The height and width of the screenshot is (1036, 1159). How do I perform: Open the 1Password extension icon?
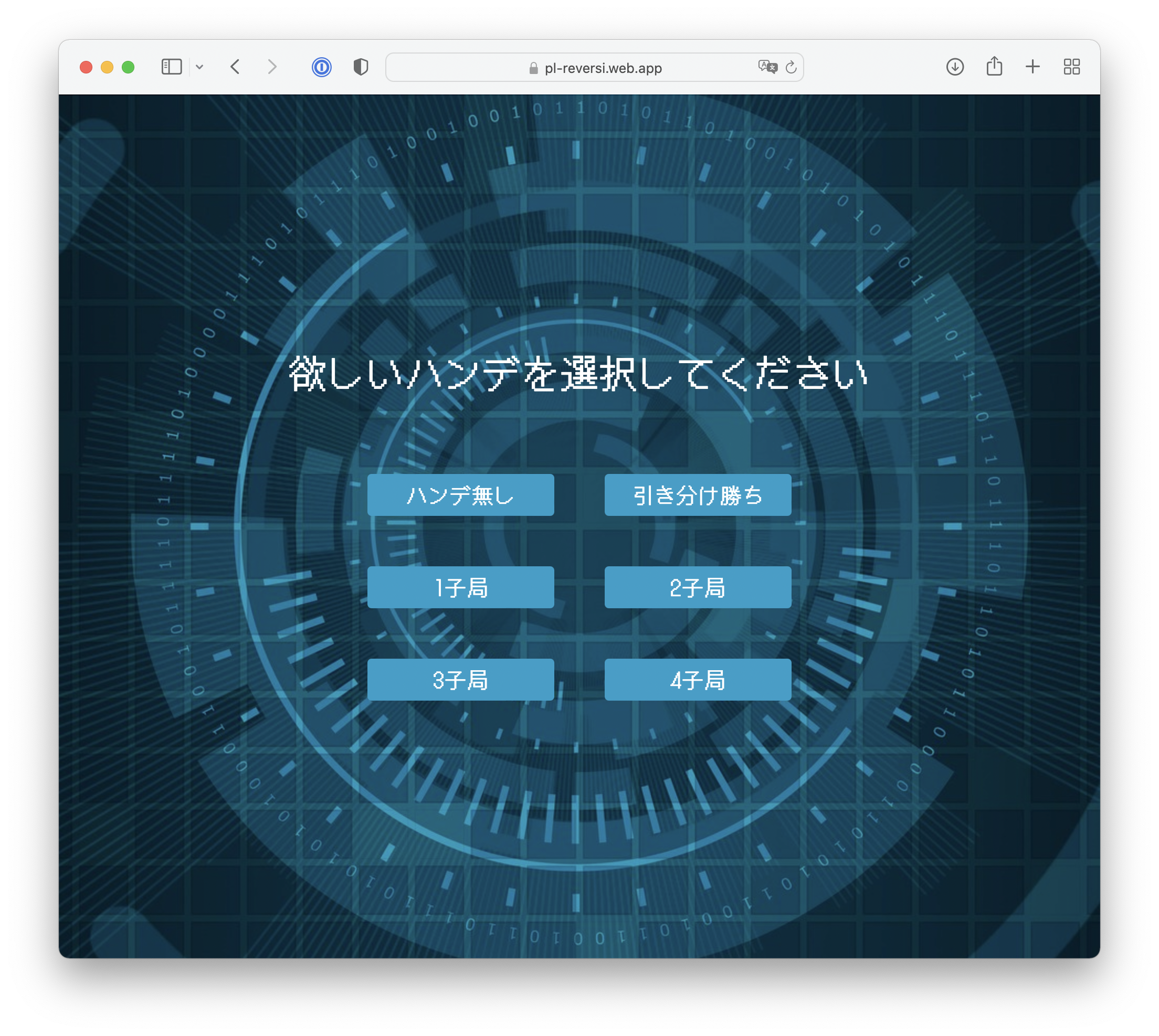point(322,67)
